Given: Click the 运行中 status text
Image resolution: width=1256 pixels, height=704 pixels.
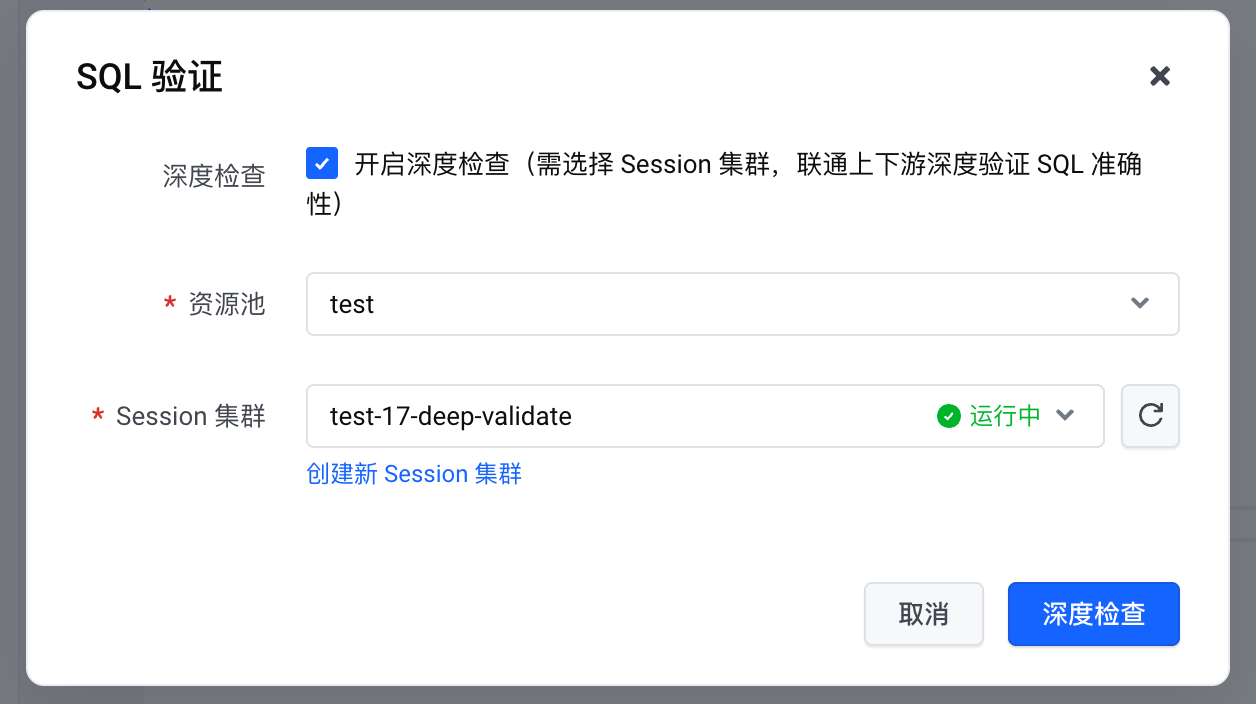Looking at the screenshot, I should [1005, 416].
